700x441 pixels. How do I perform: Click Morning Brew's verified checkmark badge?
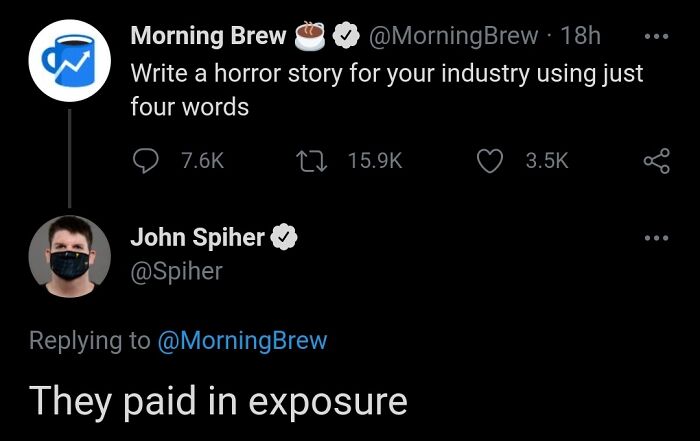pos(346,37)
